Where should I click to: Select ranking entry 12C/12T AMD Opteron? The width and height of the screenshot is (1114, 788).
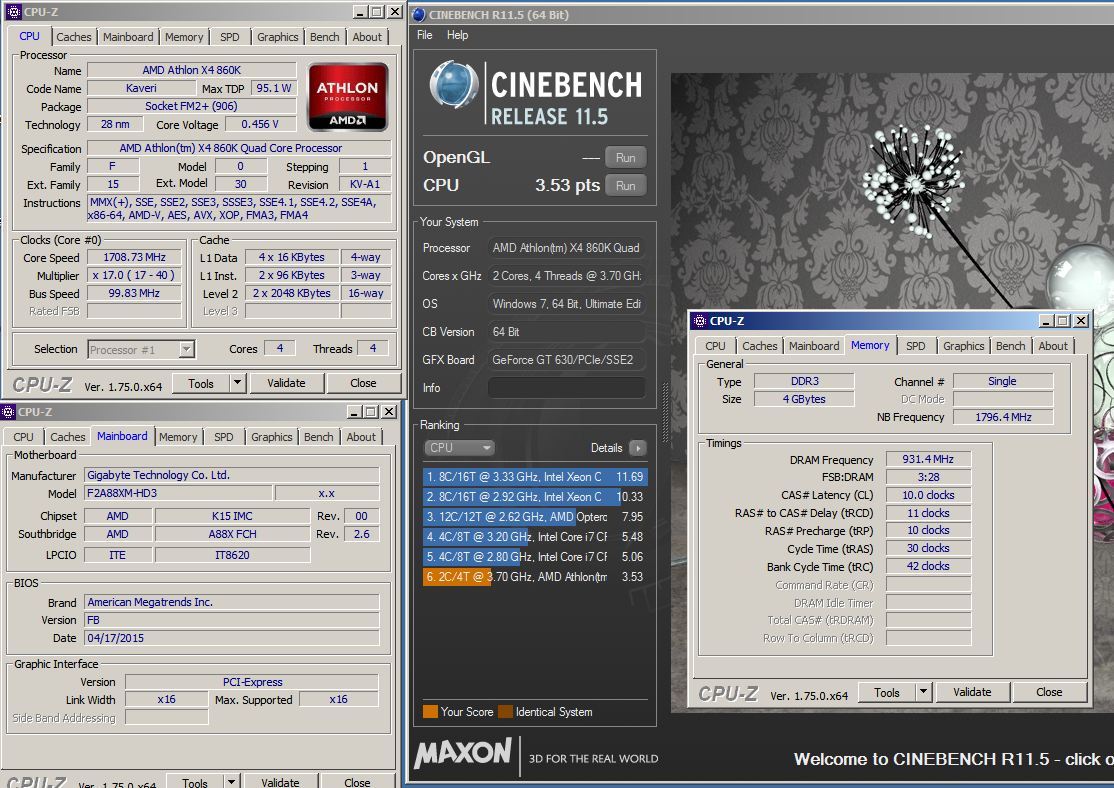(534, 517)
